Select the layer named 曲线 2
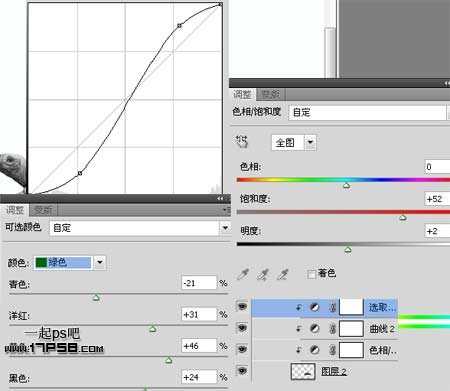The image size is (450, 391). point(382,329)
